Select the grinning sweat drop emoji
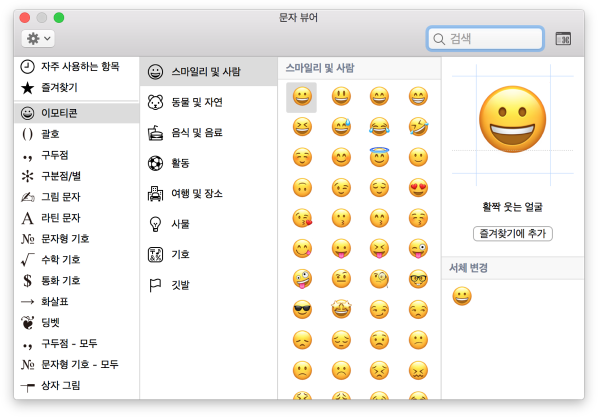The height and width of the screenshot is (417, 598). coord(341,127)
